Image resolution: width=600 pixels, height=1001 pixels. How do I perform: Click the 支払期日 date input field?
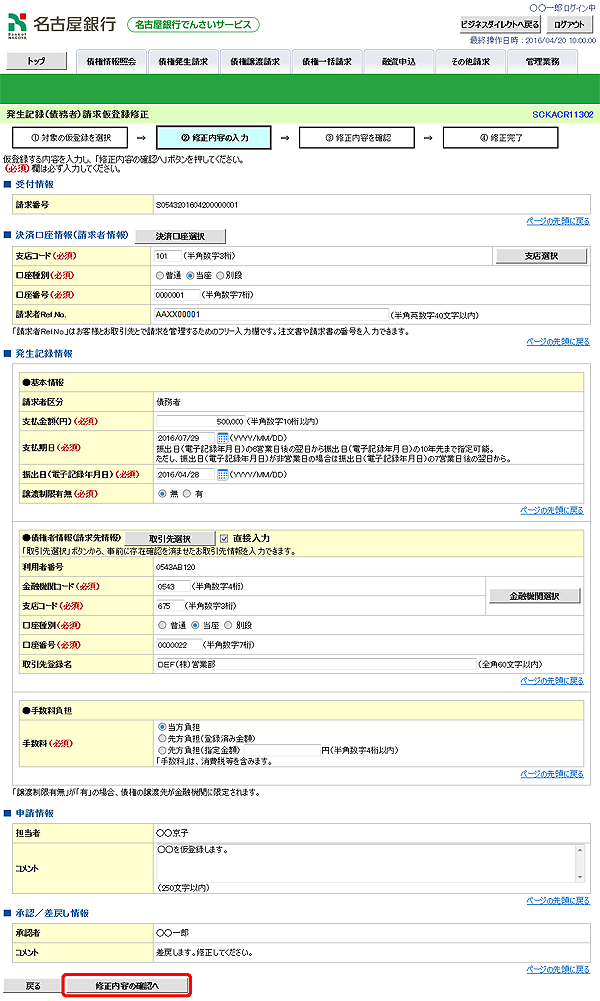186,438
